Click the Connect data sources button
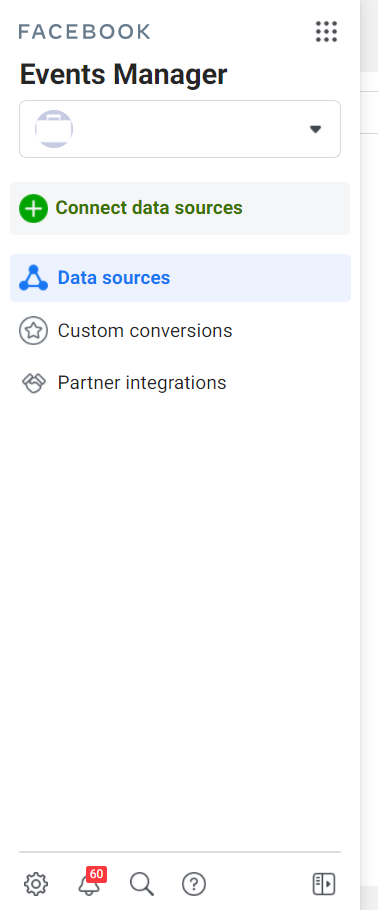 point(180,208)
